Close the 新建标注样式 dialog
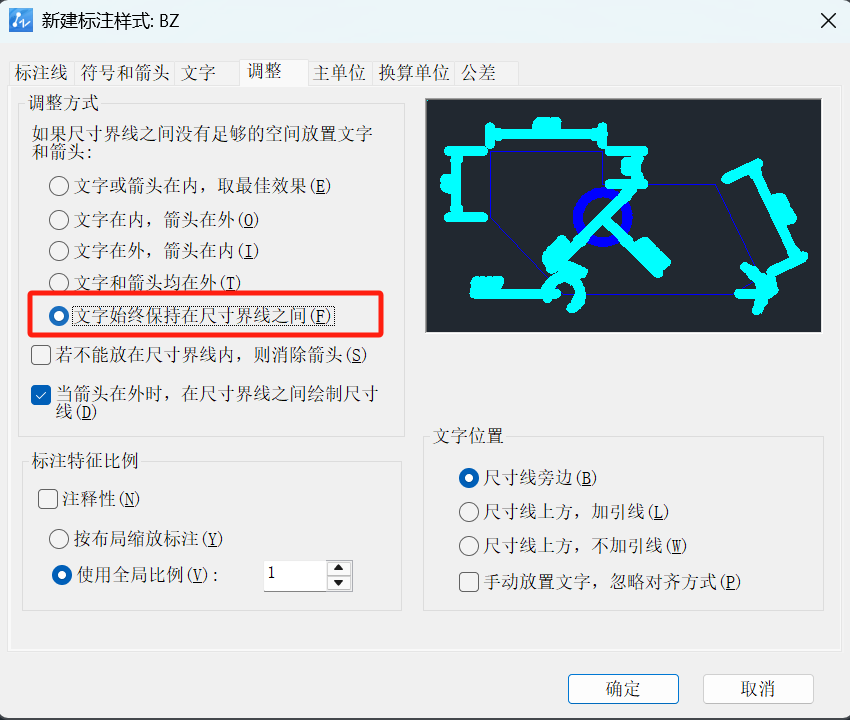Viewport: 850px width, 720px height. 828,21
